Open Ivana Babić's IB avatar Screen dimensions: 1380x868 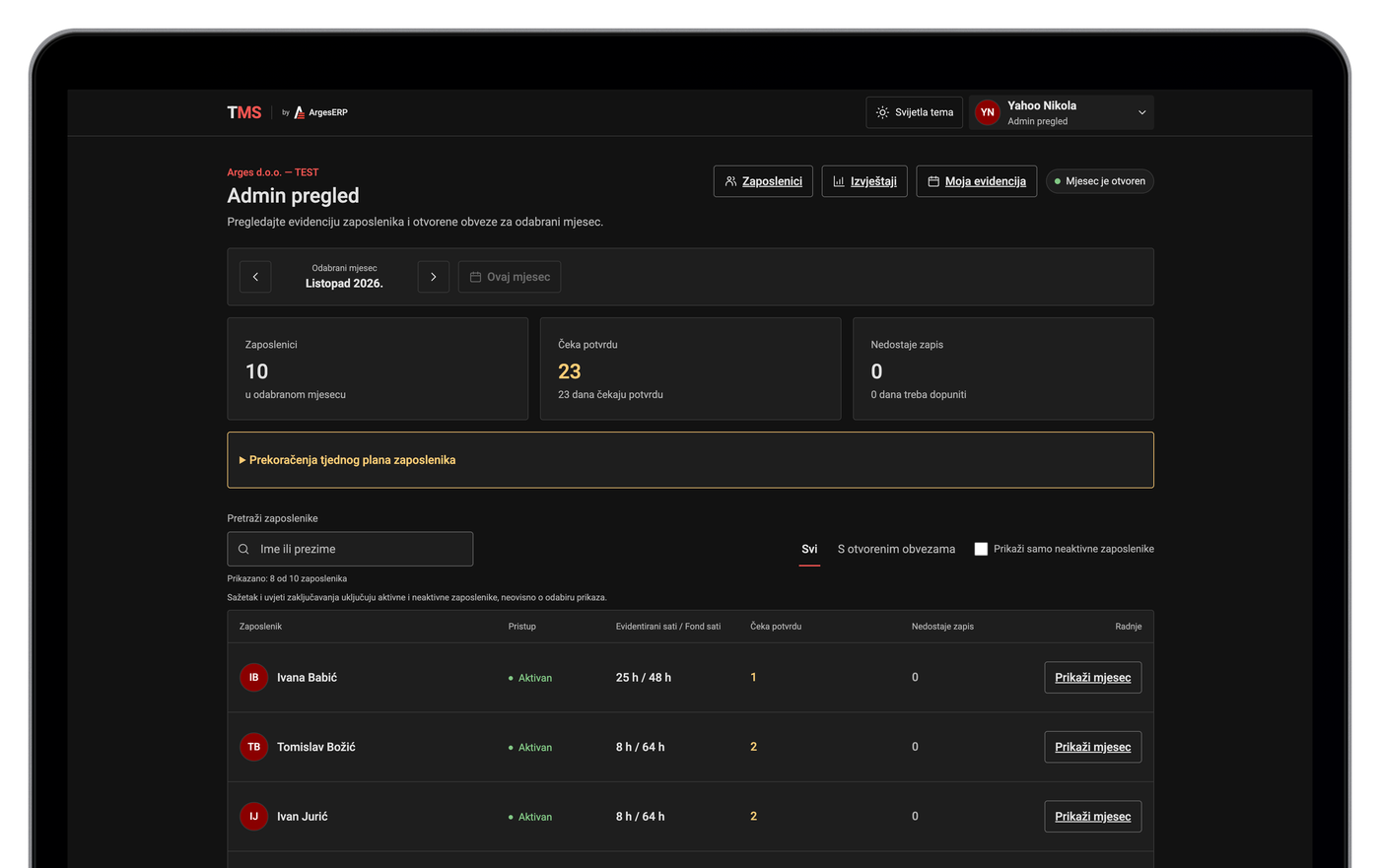[x=254, y=678]
